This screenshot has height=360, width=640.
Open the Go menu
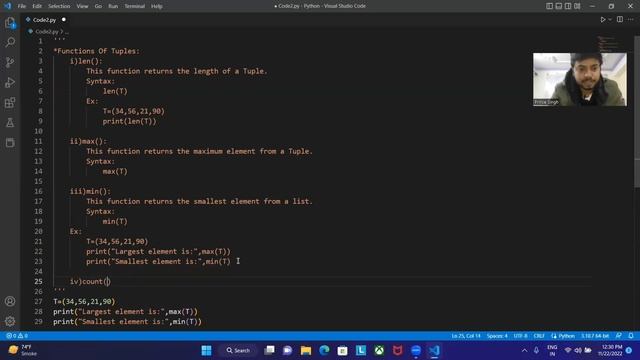point(98,6)
